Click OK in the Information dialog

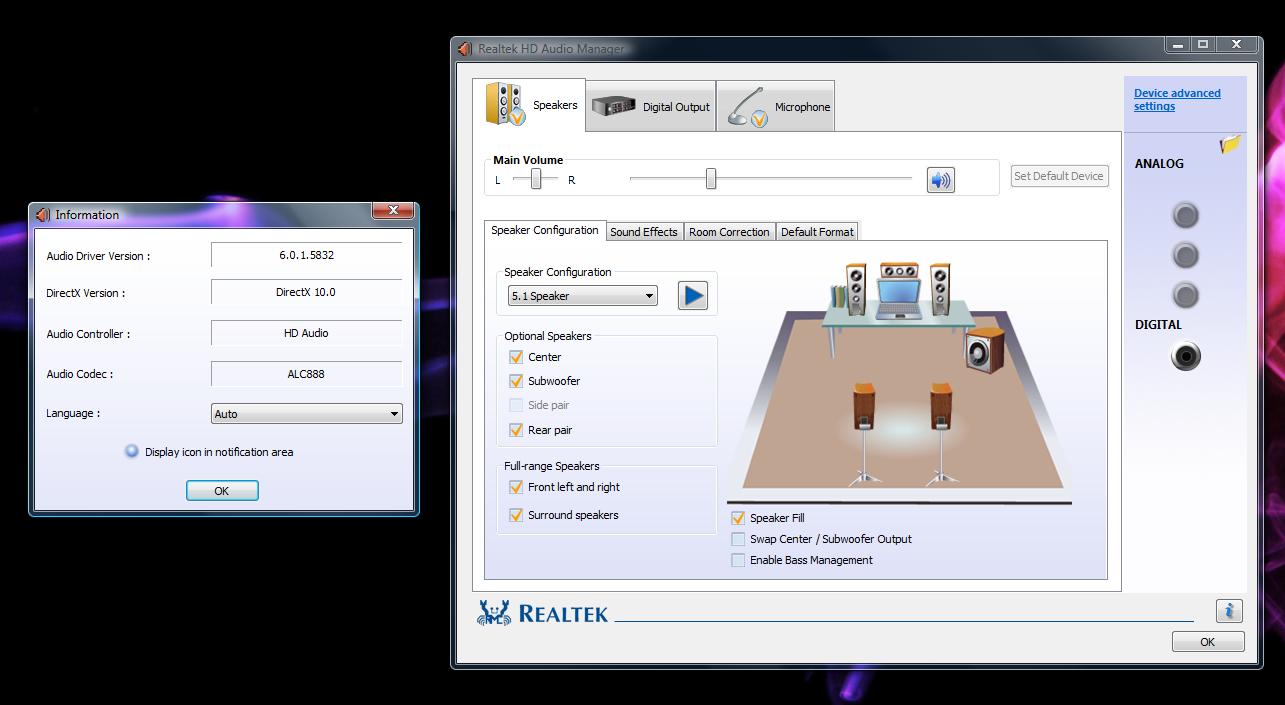pyautogui.click(x=222, y=490)
